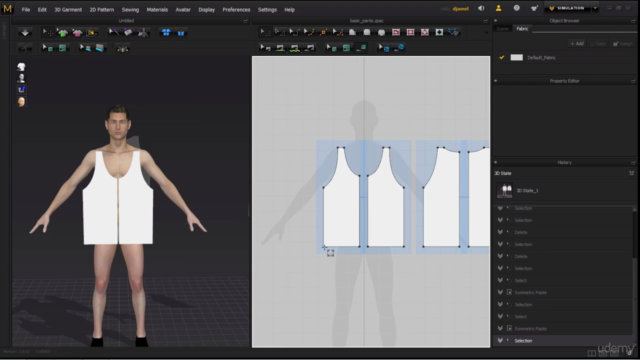Select the 3D texture edit green icon
Image resolution: width=640 pixels, height=360 pixels.
click(48, 48)
